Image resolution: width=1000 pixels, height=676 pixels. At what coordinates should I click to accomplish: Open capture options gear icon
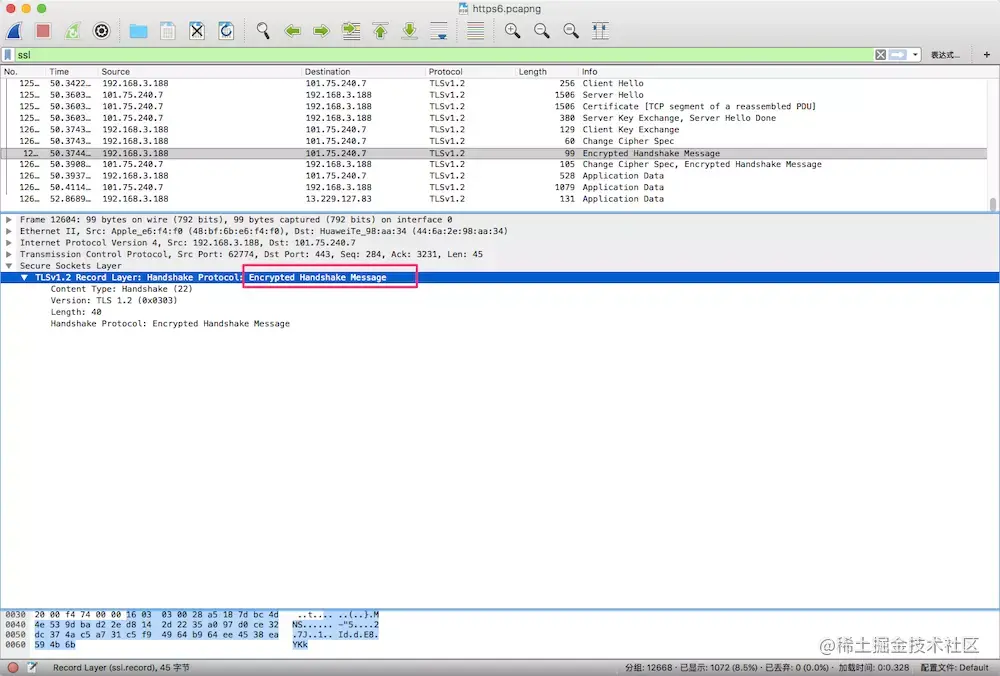[101, 31]
